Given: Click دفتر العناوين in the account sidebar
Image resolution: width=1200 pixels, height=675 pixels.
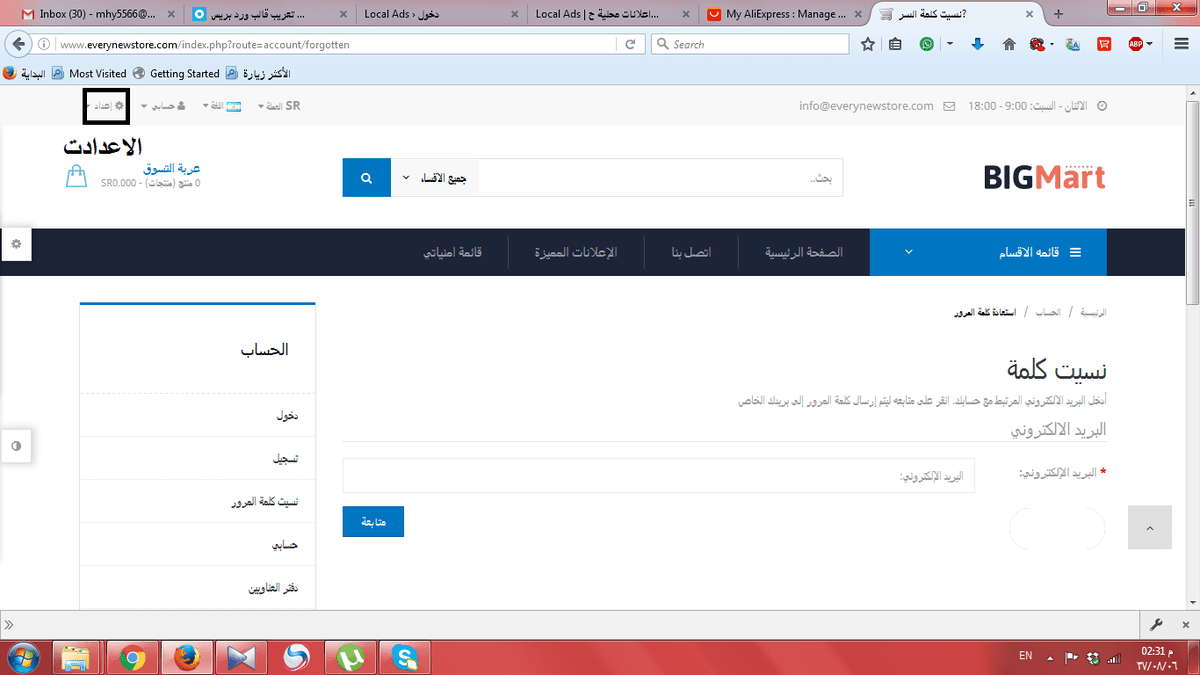Looking at the screenshot, I should (274, 590).
